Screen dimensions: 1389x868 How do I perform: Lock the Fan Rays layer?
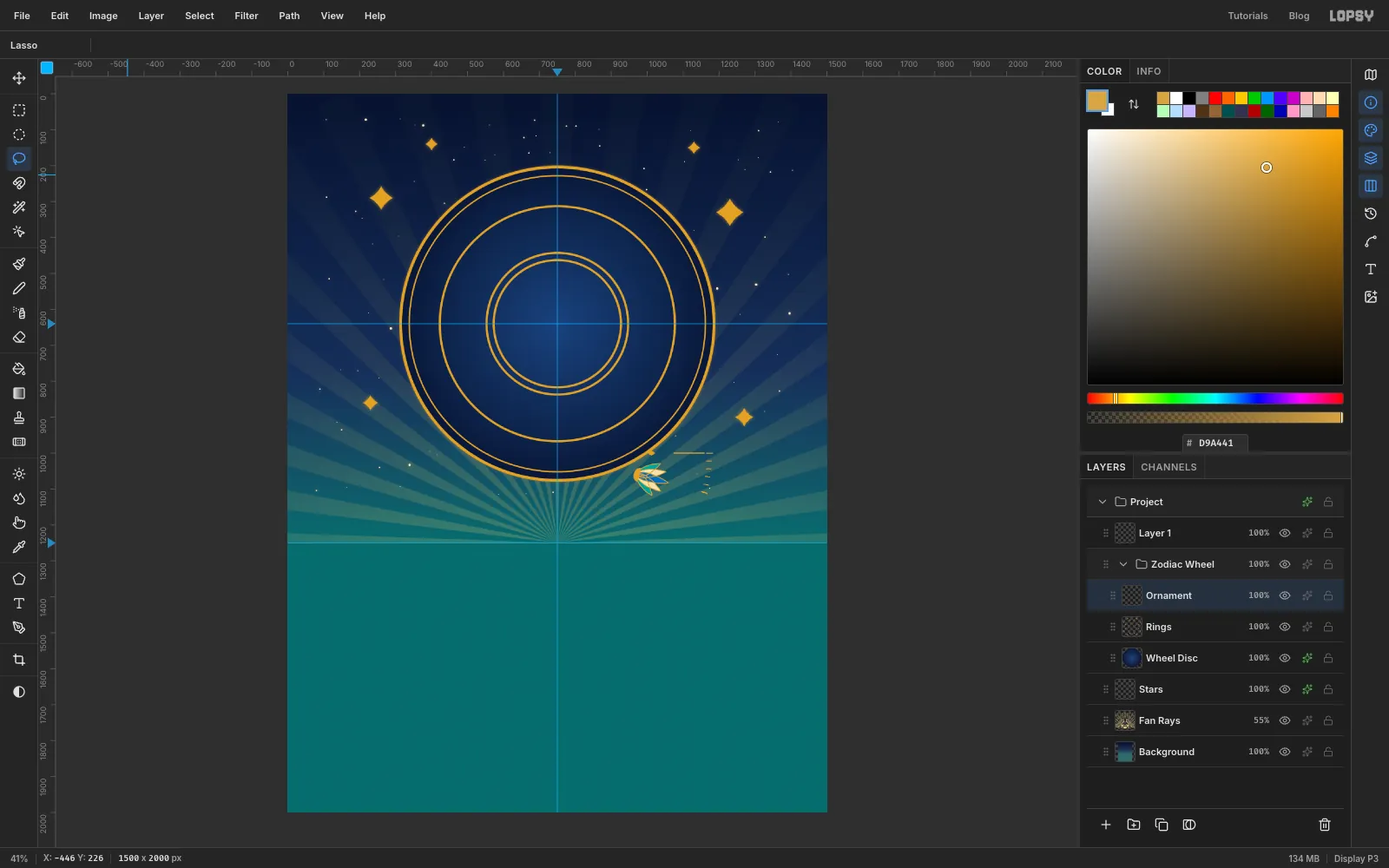tap(1328, 720)
